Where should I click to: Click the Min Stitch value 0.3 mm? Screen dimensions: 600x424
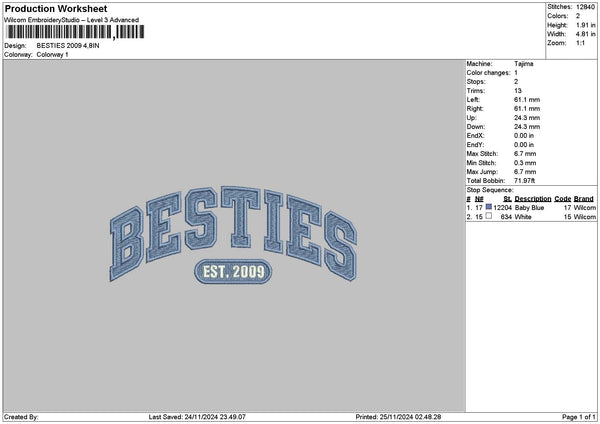click(525, 163)
